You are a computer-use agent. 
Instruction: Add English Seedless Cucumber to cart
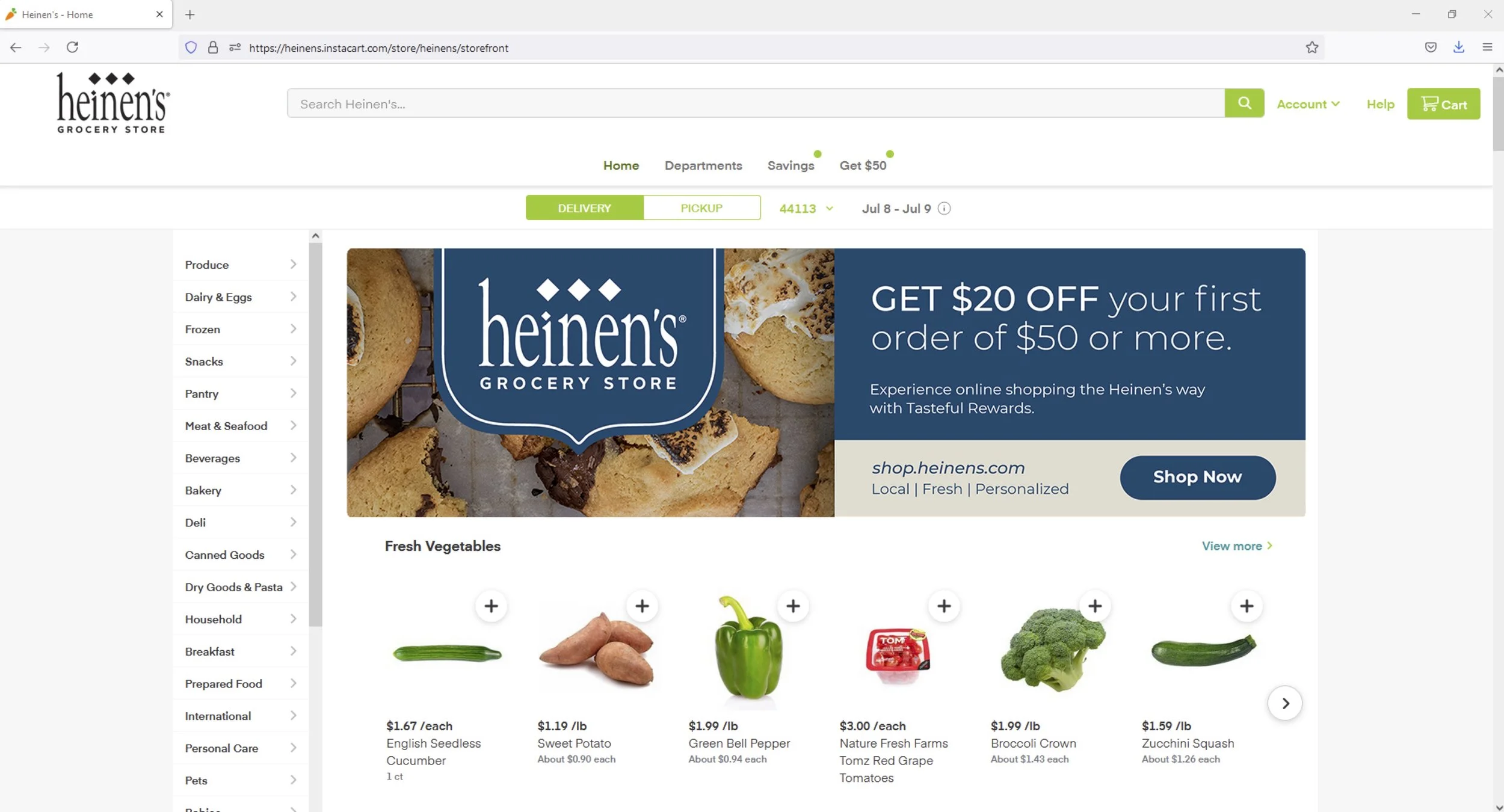click(491, 606)
